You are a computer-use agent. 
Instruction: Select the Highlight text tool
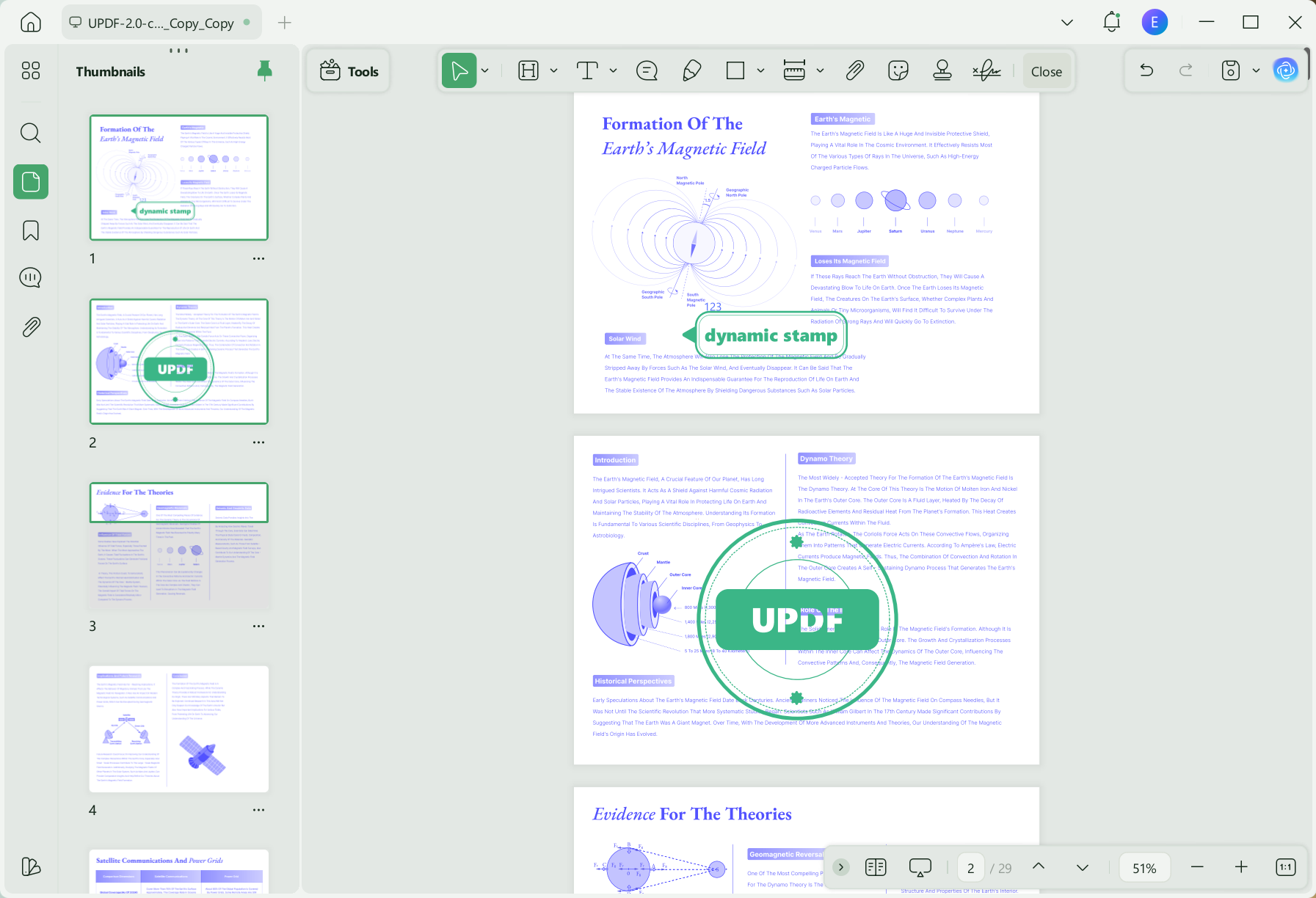[x=528, y=70]
